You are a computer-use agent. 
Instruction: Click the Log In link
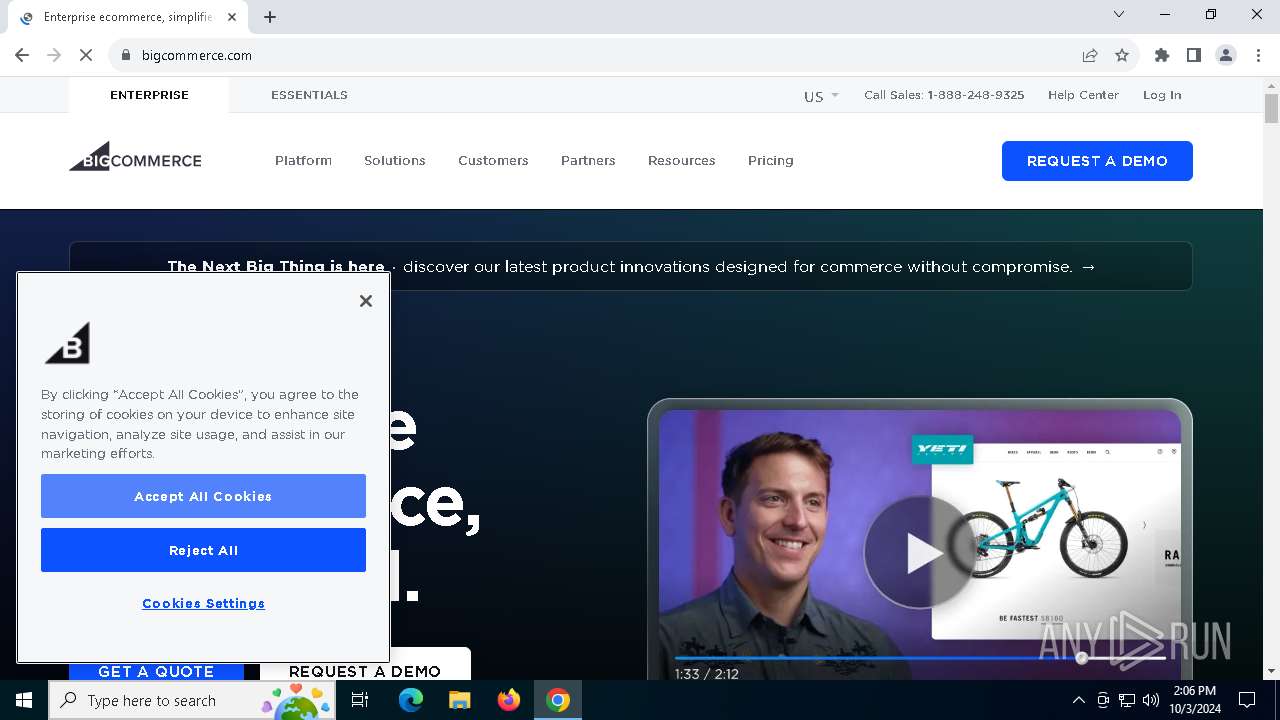click(x=1162, y=95)
